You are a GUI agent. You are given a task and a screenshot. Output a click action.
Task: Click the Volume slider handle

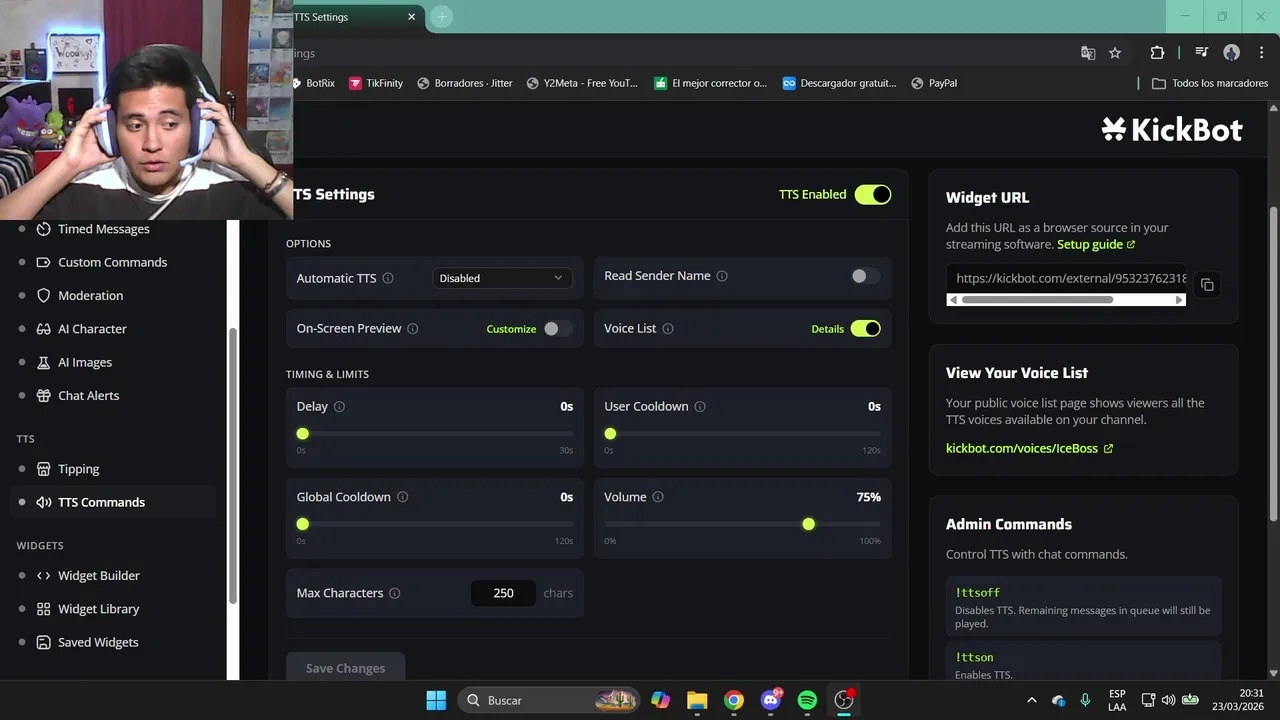pyautogui.click(x=808, y=524)
